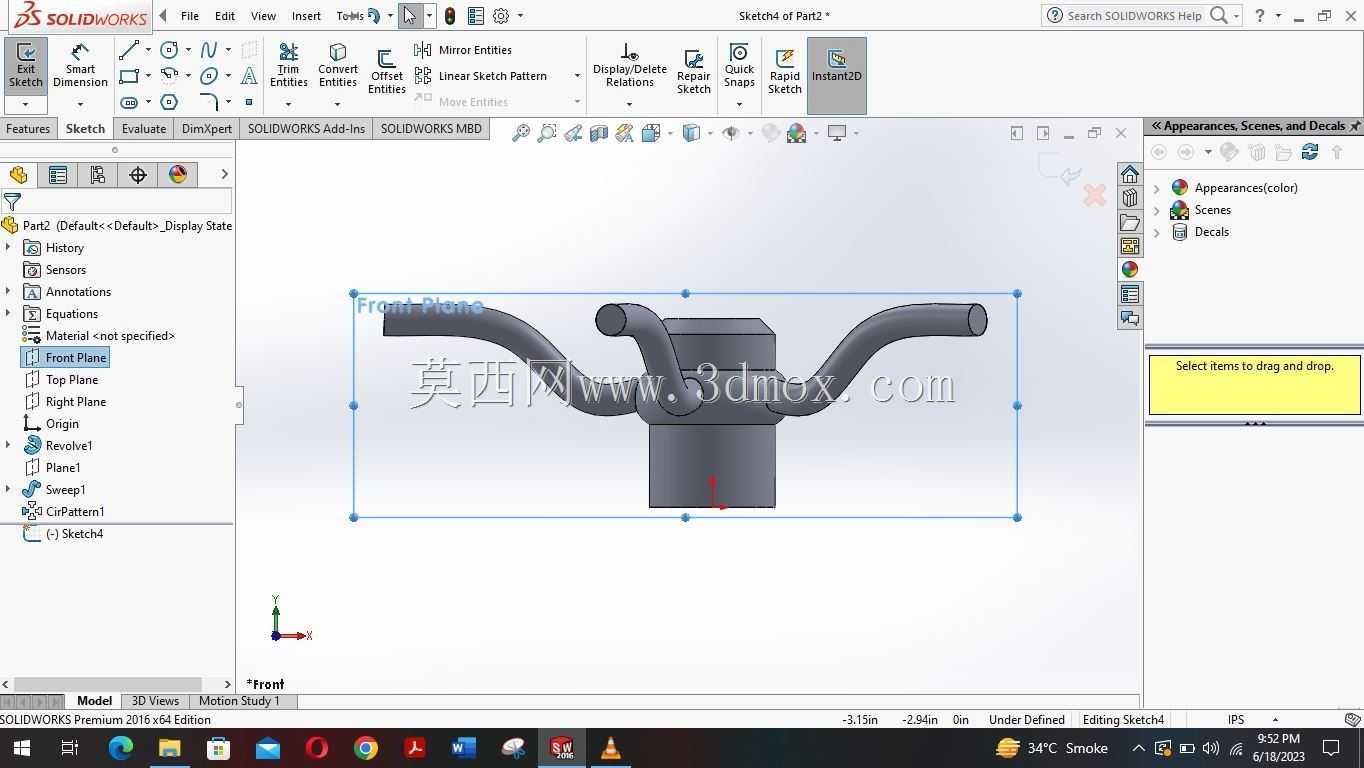Image resolution: width=1364 pixels, height=768 pixels.
Task: Click the Rapid Sketch tool
Action: [785, 72]
